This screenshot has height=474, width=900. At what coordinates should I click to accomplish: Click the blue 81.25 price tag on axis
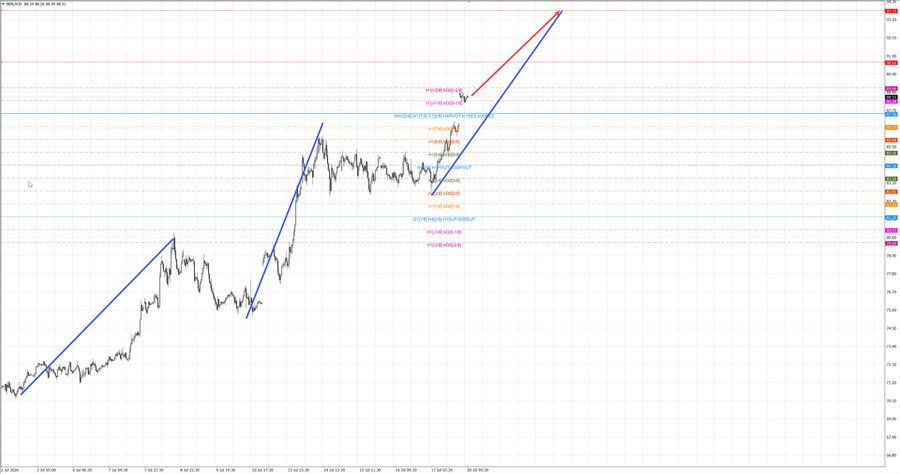click(891, 218)
